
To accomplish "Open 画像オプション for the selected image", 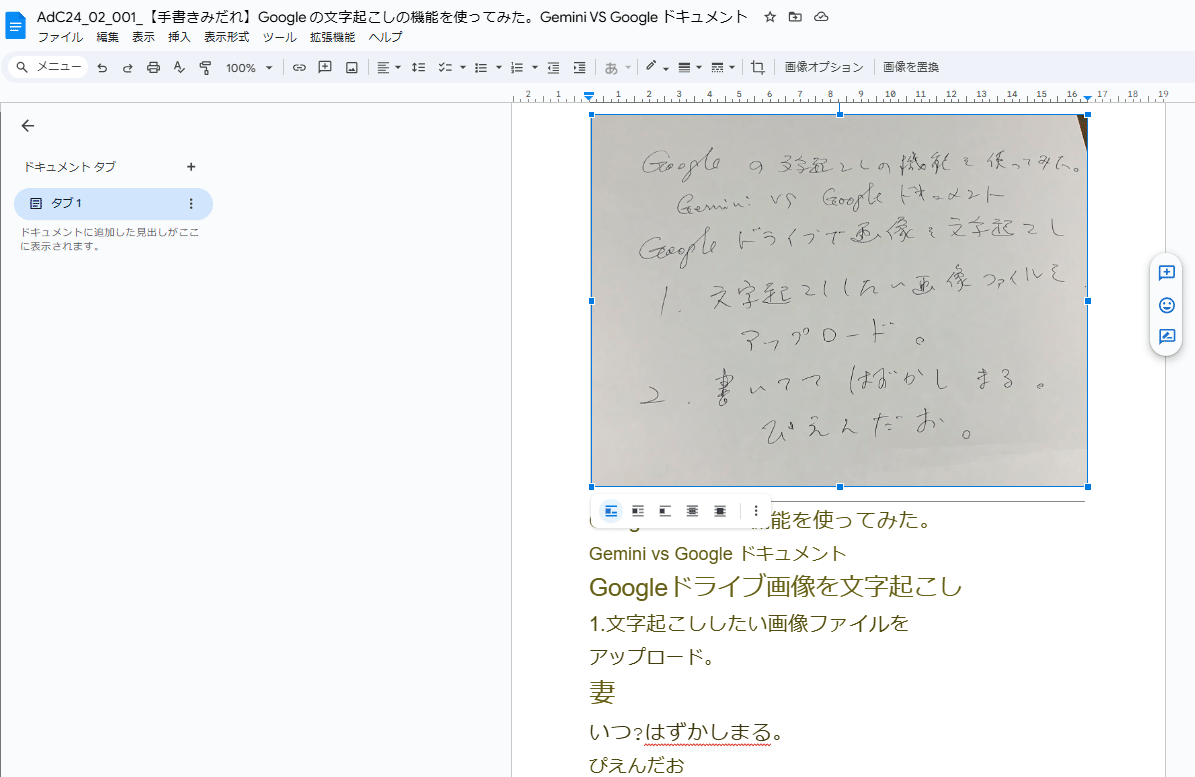I will click(822, 67).
